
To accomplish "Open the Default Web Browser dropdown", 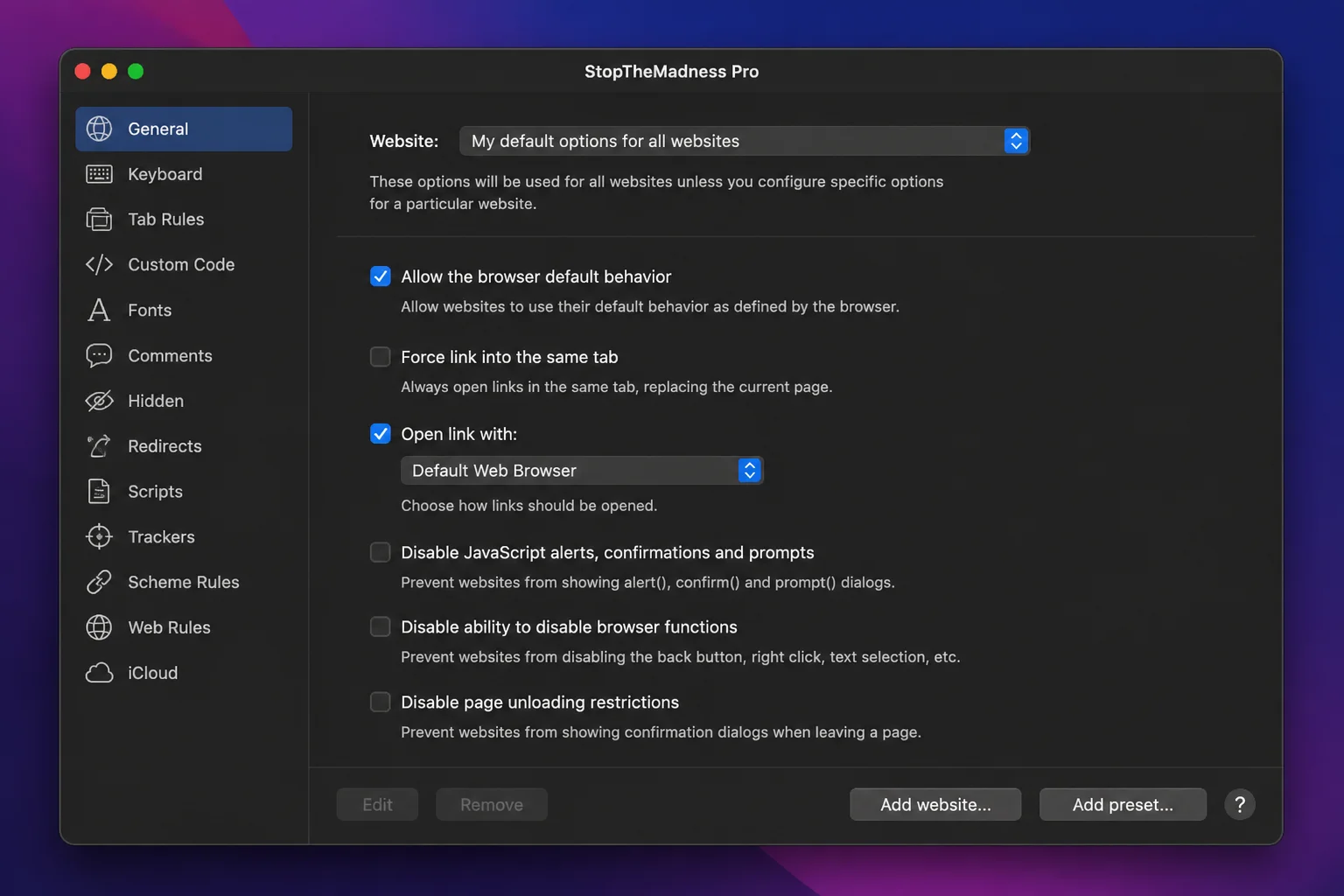I will (x=582, y=471).
